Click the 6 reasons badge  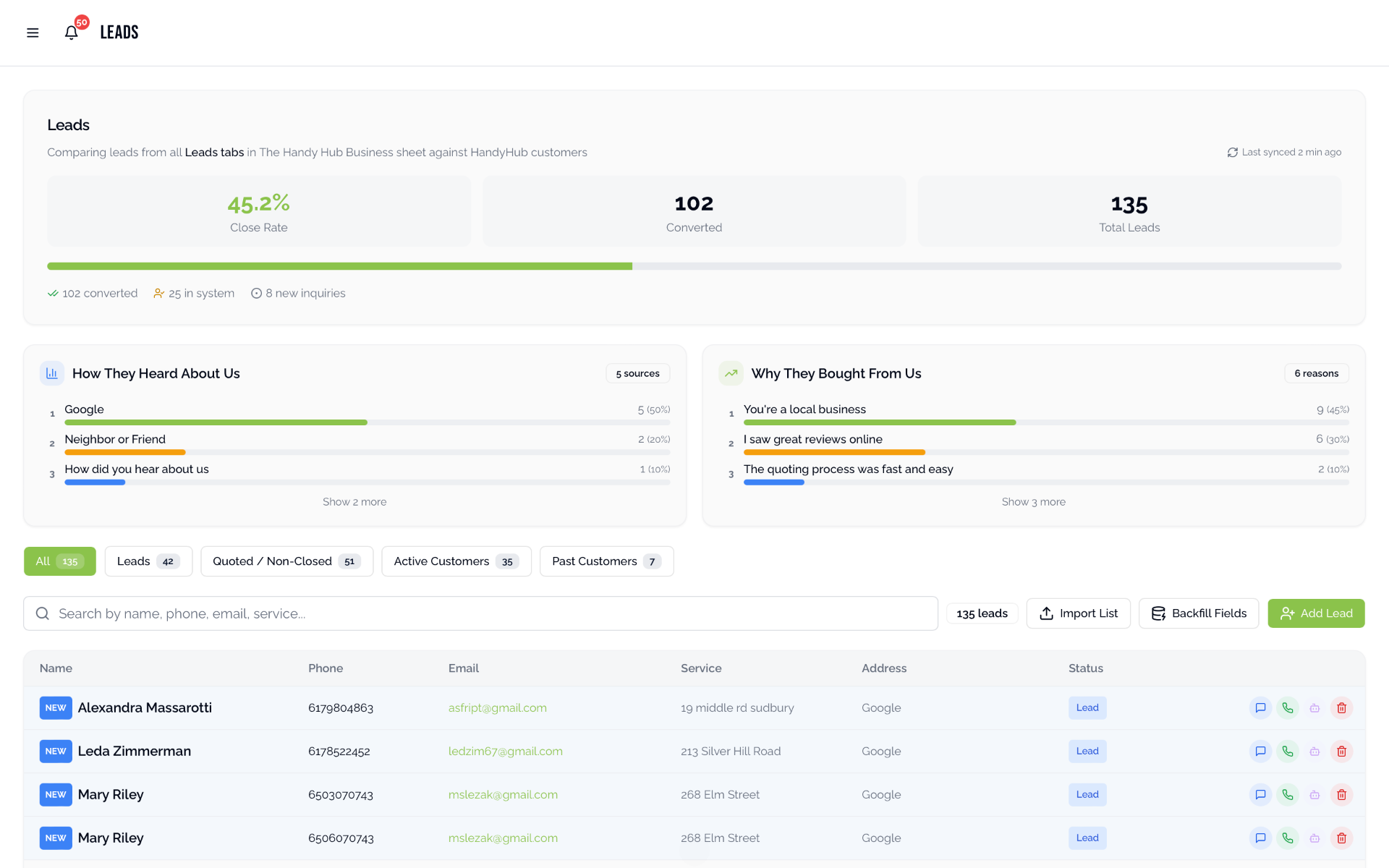click(x=1317, y=373)
